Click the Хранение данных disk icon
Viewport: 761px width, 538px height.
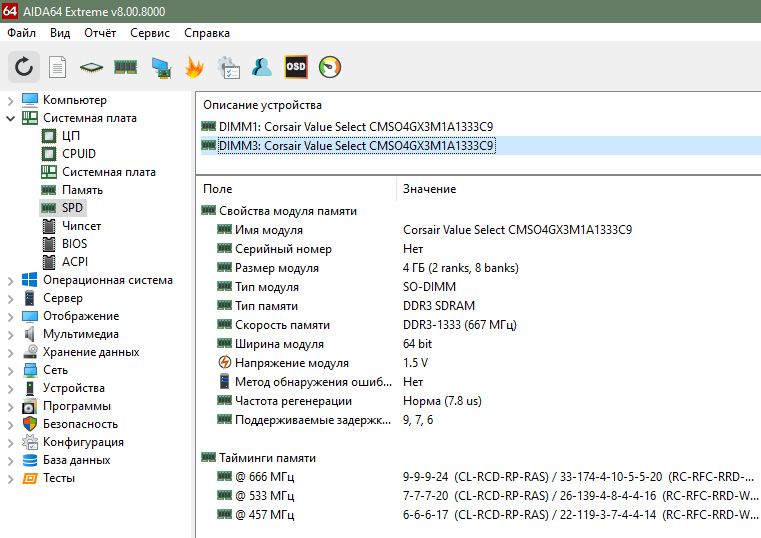[x=30, y=352]
